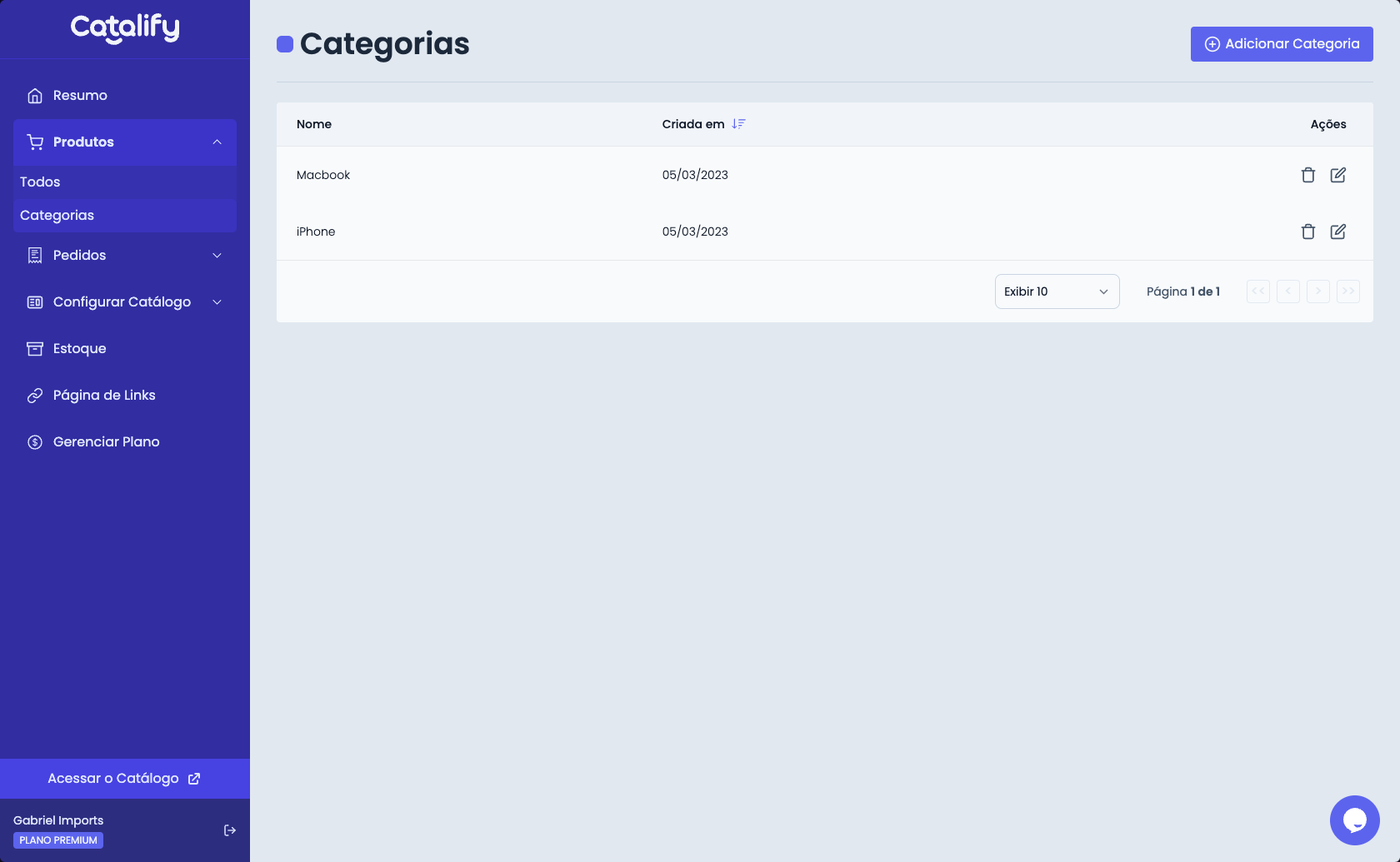Open the Pedidos menu

click(125, 256)
